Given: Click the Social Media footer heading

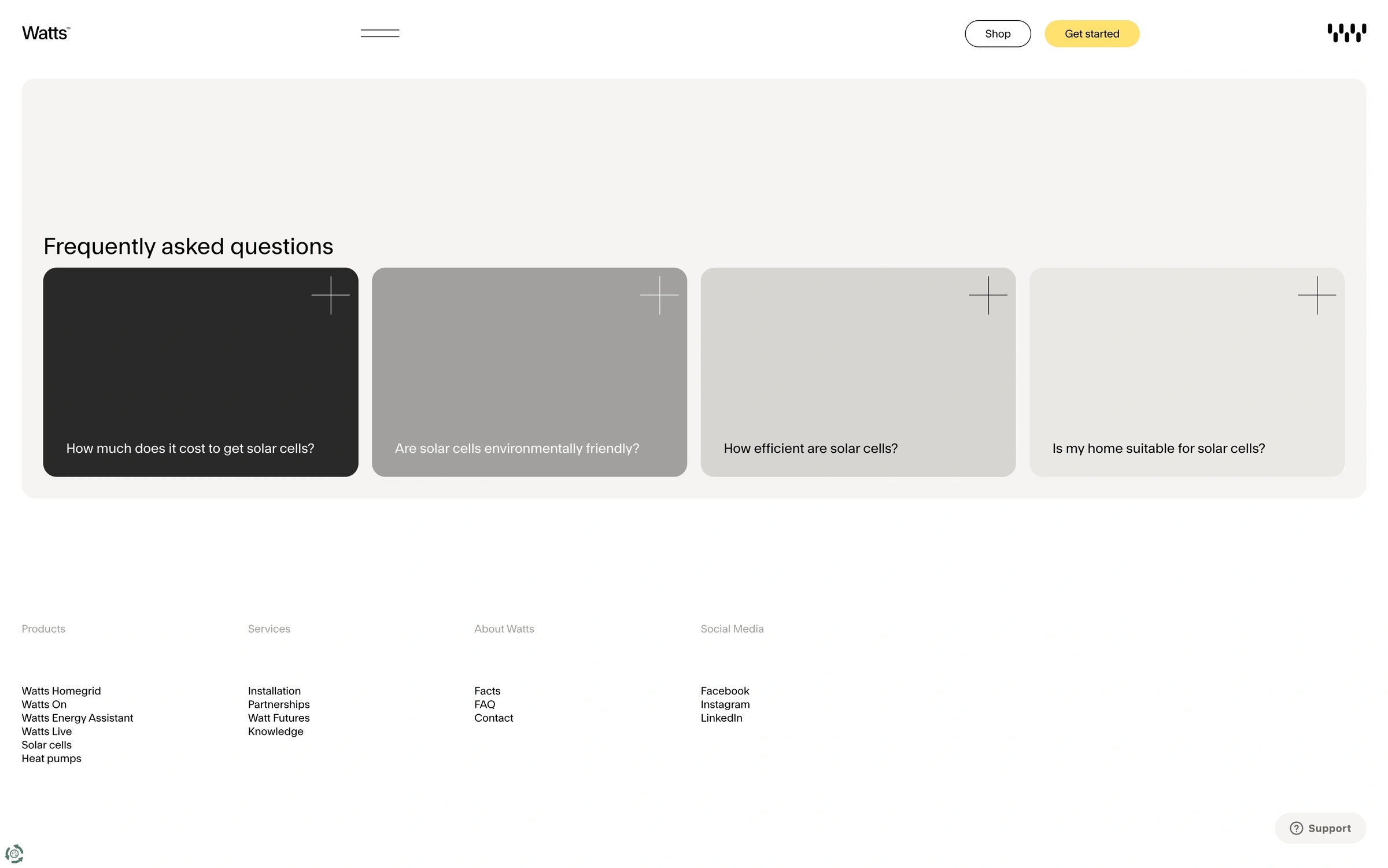Looking at the screenshot, I should click(732, 629).
